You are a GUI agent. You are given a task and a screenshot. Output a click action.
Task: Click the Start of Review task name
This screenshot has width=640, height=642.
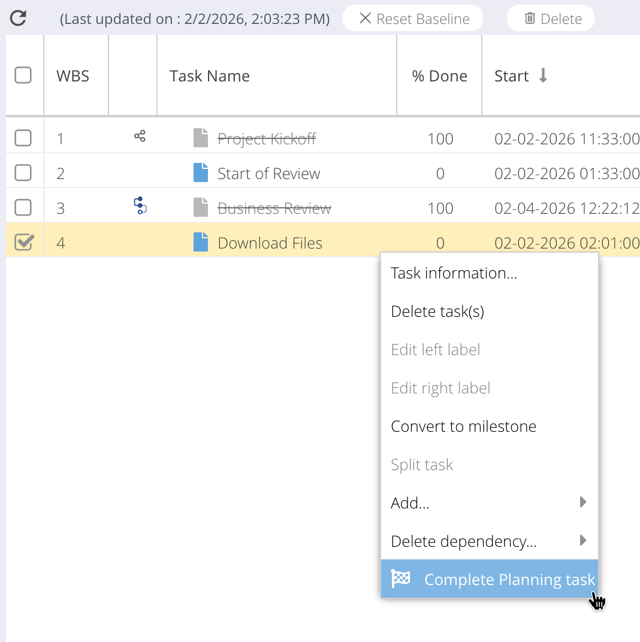coord(269,174)
